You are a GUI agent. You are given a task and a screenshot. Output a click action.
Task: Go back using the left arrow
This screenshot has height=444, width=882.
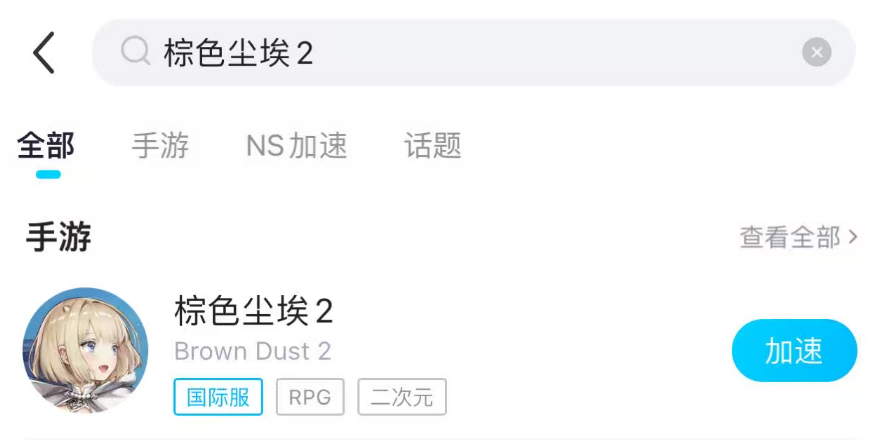click(x=44, y=52)
